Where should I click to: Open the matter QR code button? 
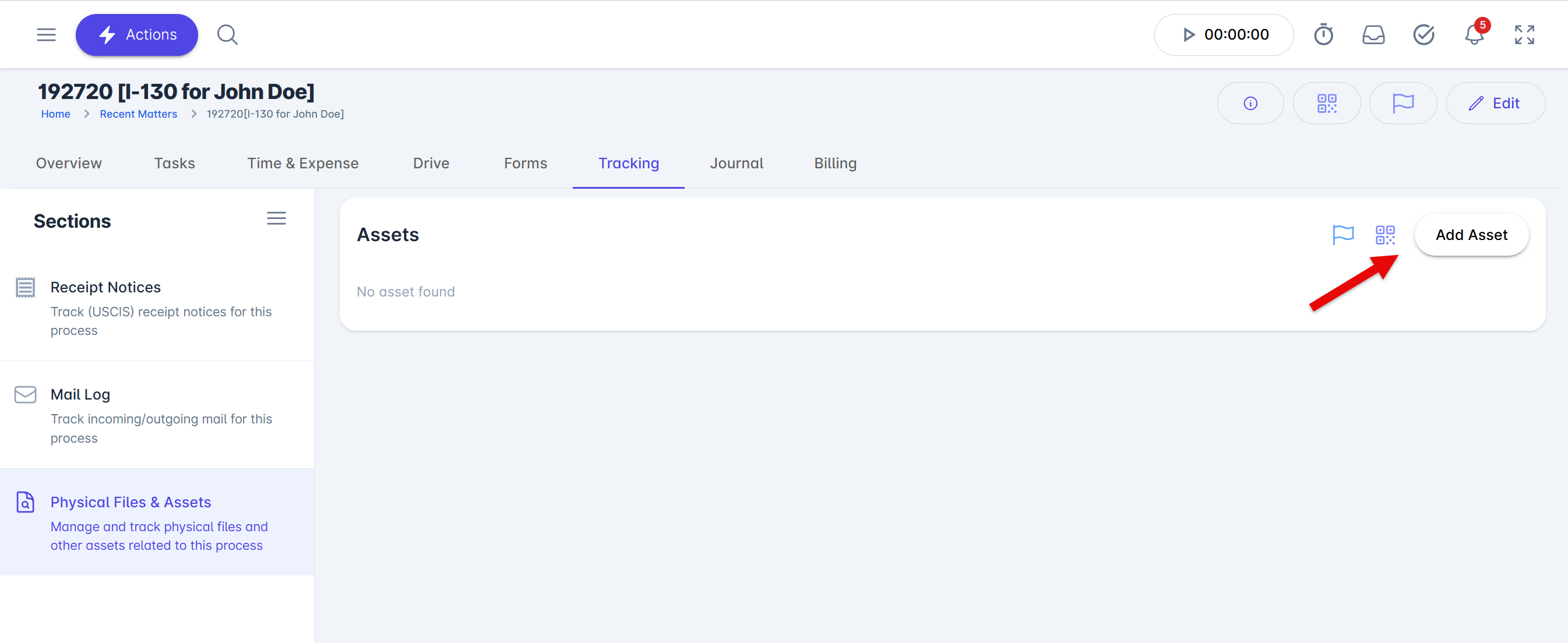pos(1326,104)
